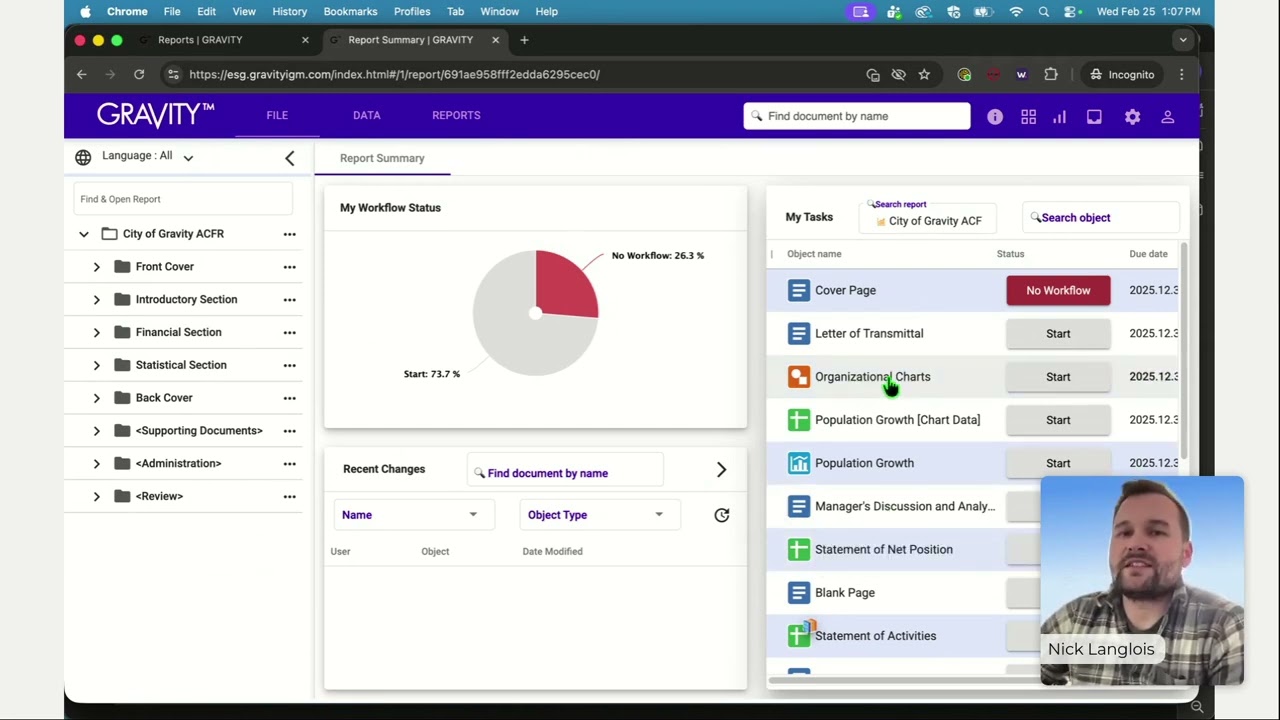The height and width of the screenshot is (720, 1280).
Task: Click the My Tasks vertical scrollbar
Action: (x=1185, y=350)
